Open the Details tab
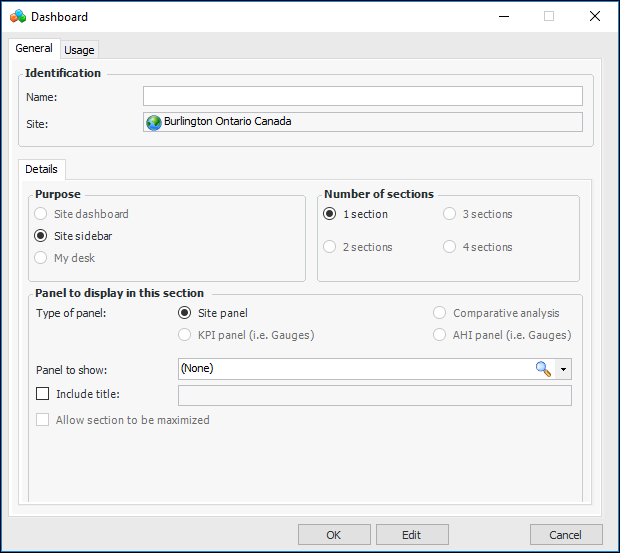This screenshot has height=553, width=620. [x=42, y=170]
